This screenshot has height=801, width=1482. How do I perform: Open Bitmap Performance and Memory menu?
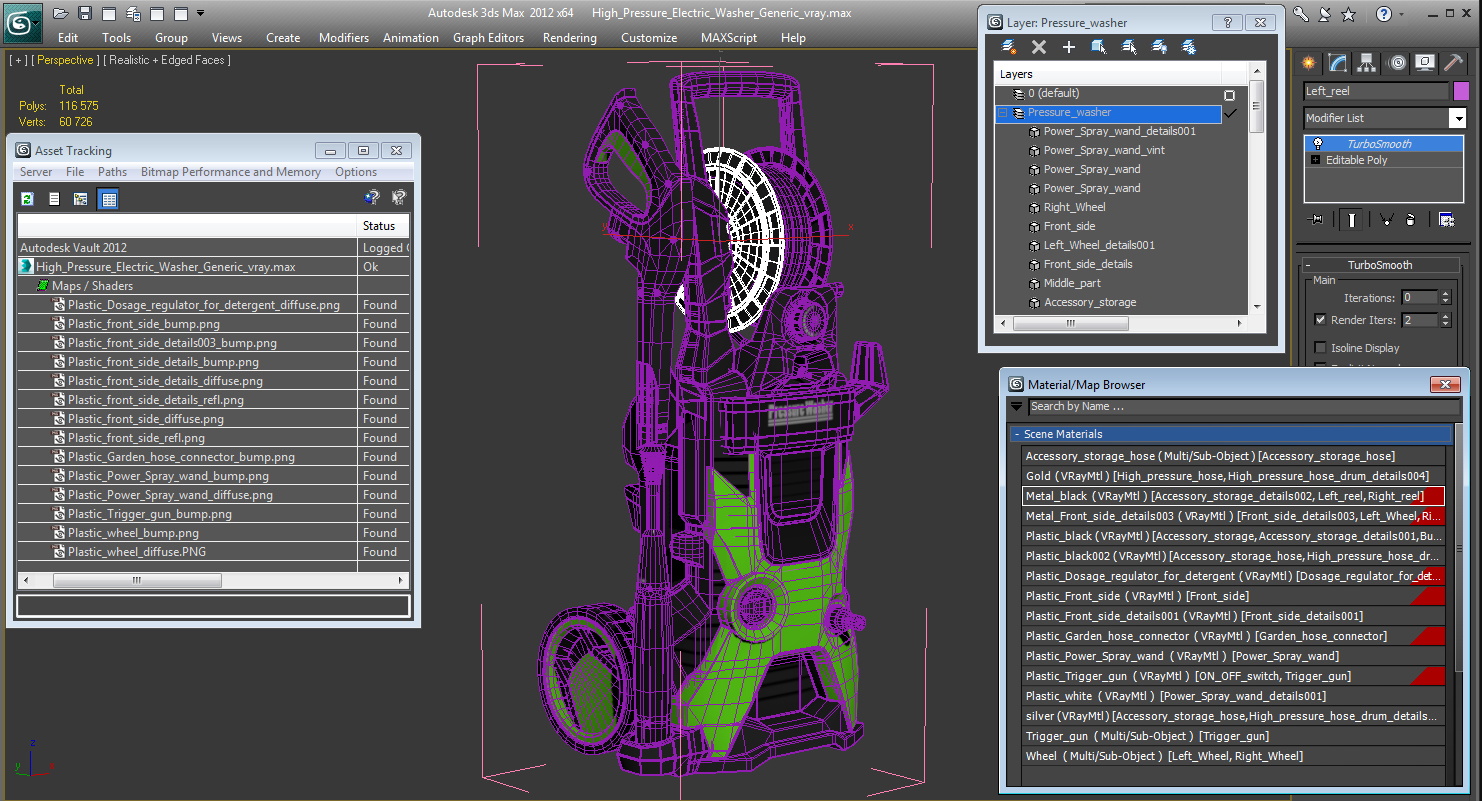click(231, 172)
